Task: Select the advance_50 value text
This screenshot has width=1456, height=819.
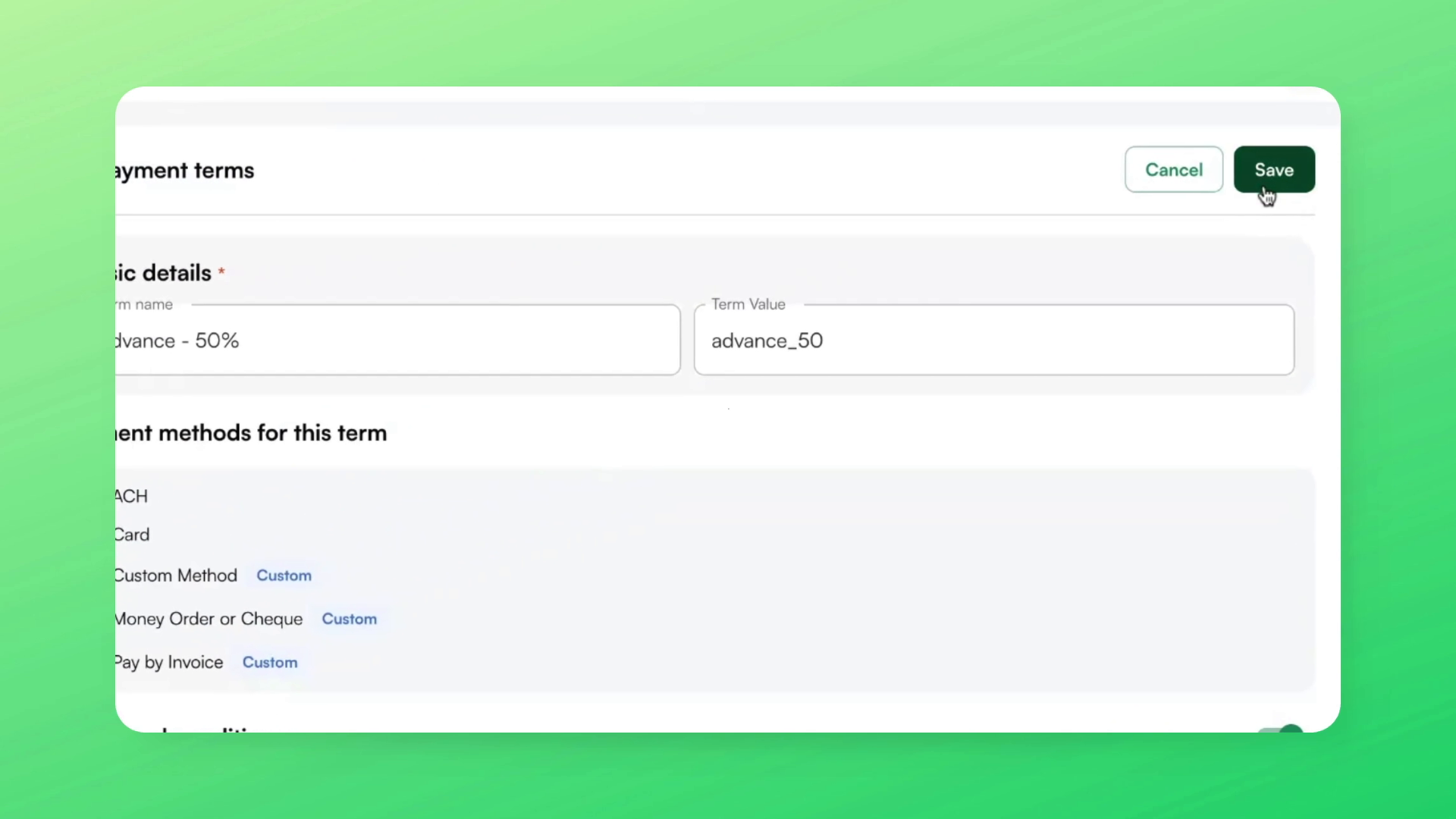Action: tap(767, 340)
